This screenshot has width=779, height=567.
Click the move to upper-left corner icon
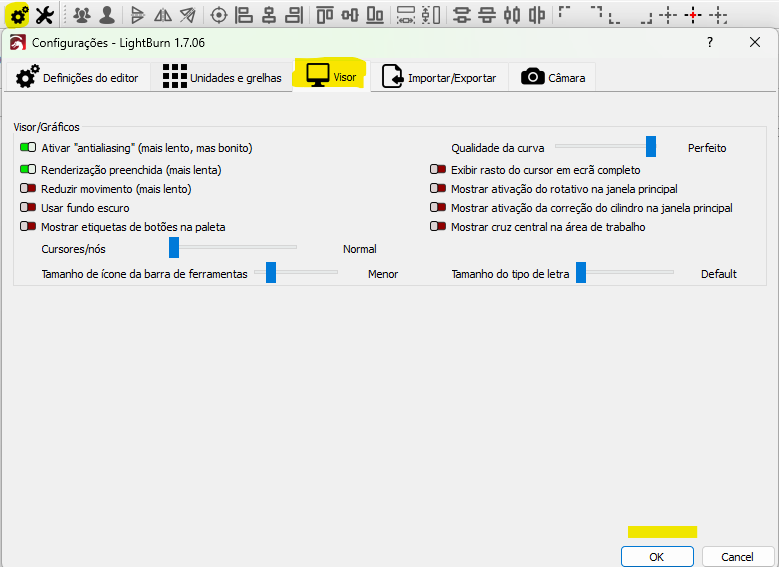click(566, 15)
